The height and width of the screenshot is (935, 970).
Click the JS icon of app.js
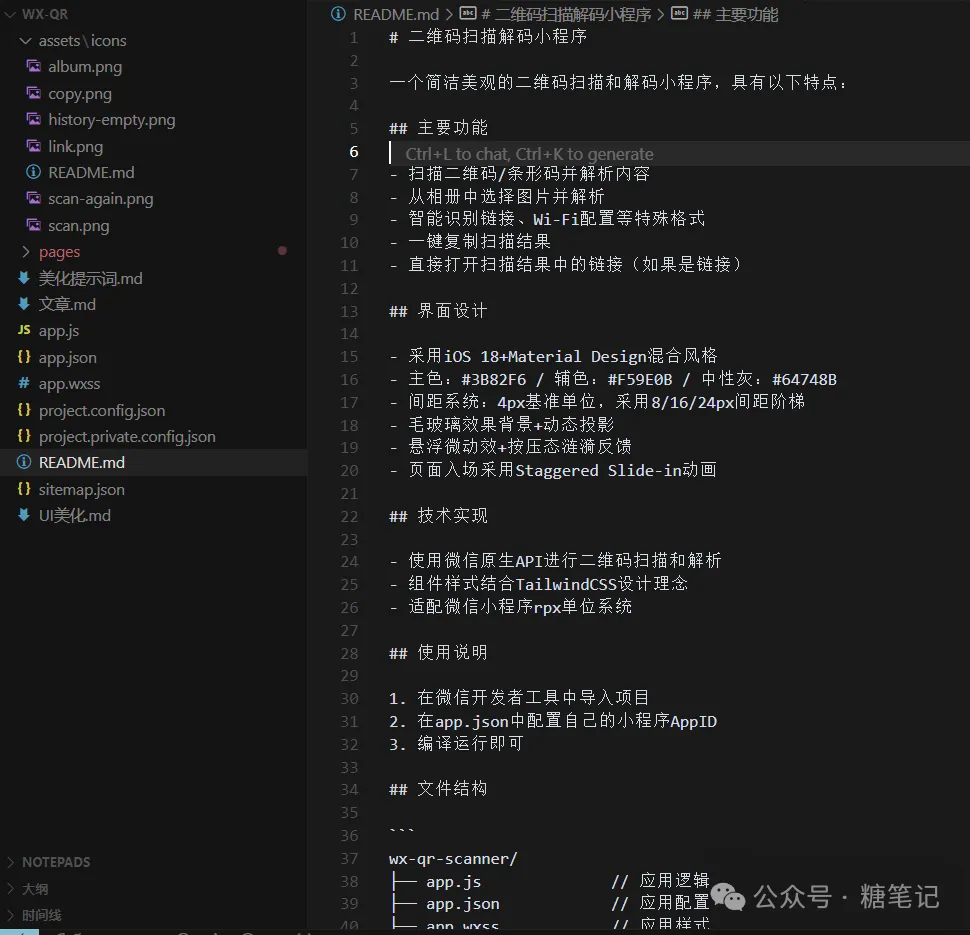[24, 330]
